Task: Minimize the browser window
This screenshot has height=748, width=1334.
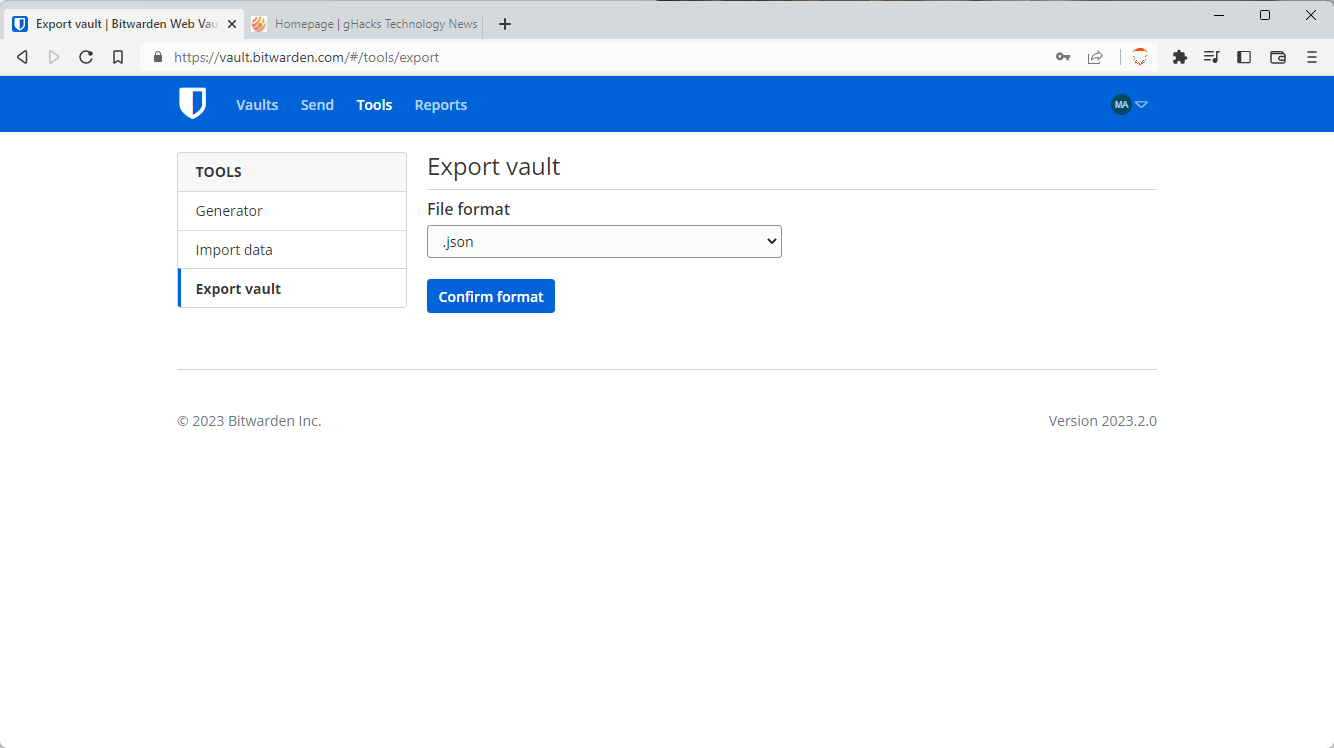Action: click(x=1219, y=15)
